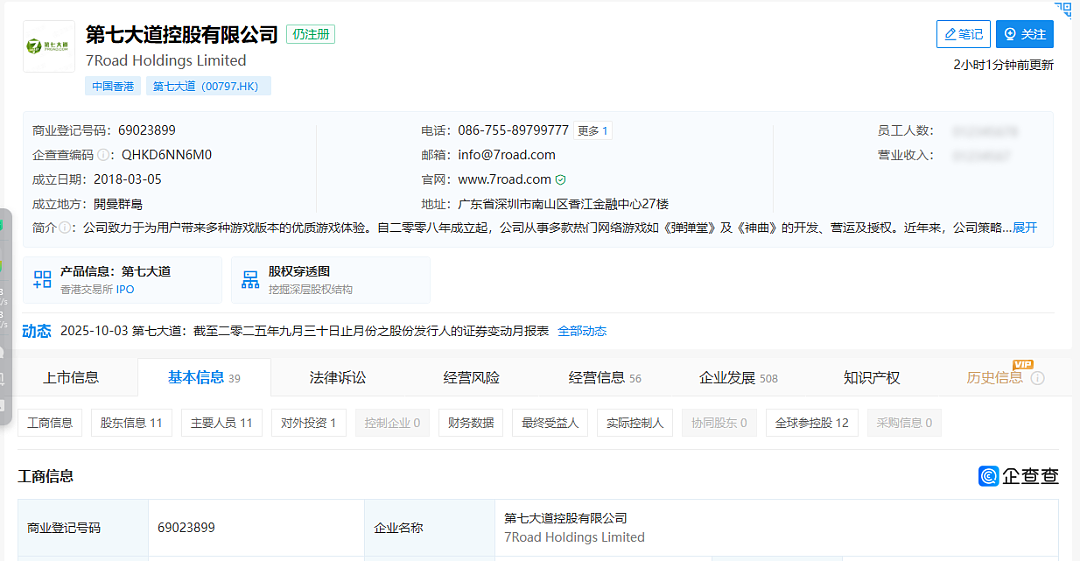Switch to the 企业发展 508 tab
This screenshot has height=561, width=1080.
738,378
